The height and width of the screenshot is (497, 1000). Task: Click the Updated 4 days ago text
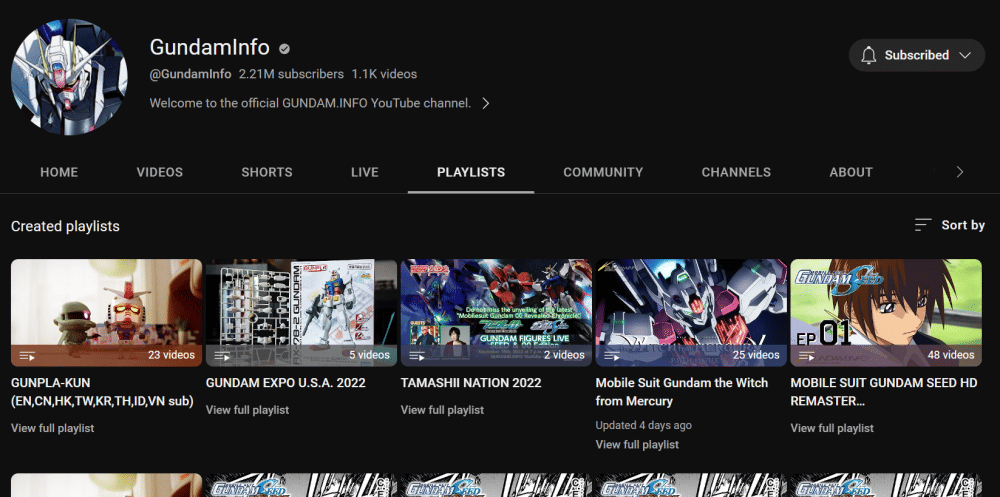click(x=643, y=425)
